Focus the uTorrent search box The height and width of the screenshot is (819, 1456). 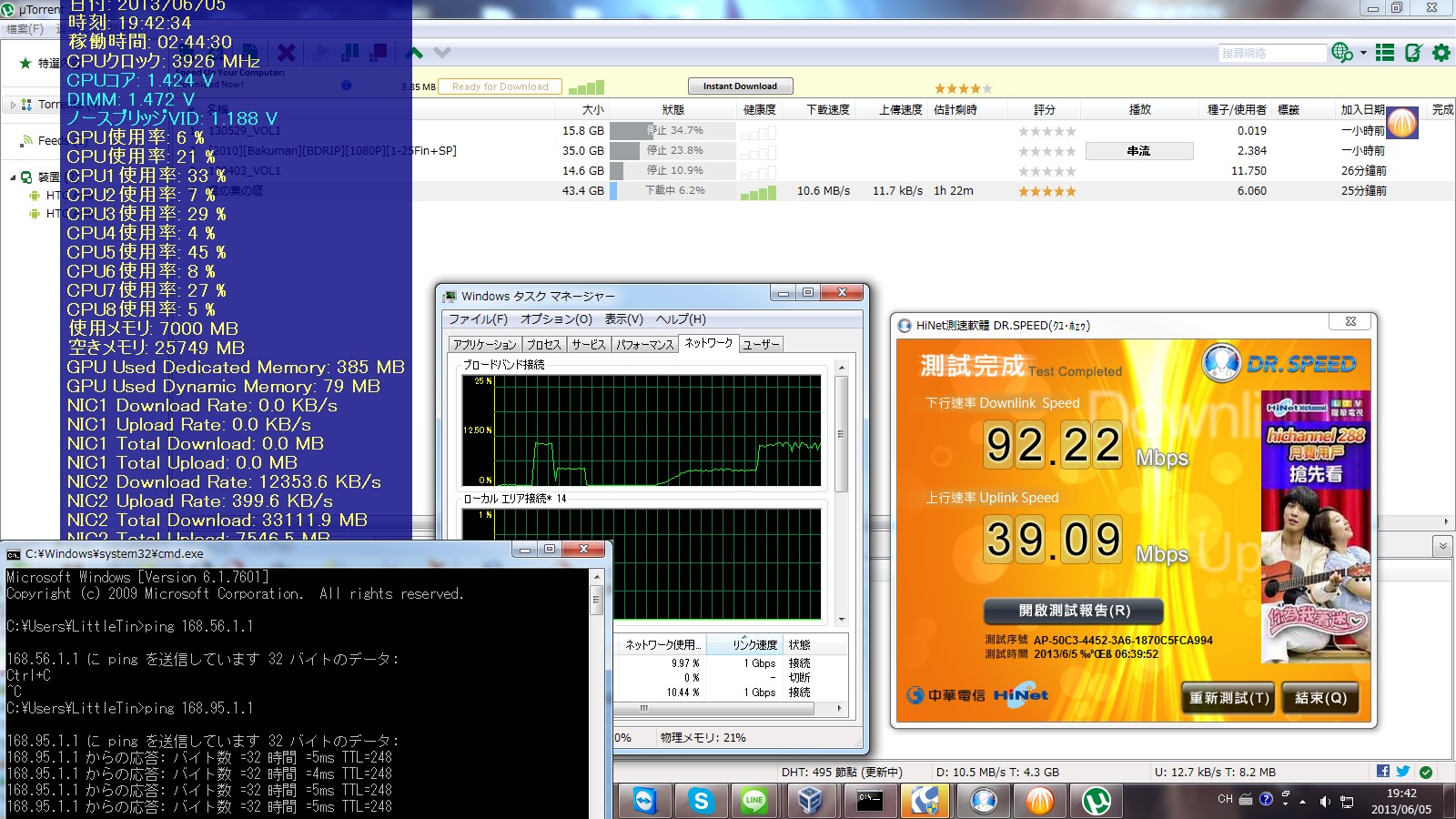coord(1272,53)
